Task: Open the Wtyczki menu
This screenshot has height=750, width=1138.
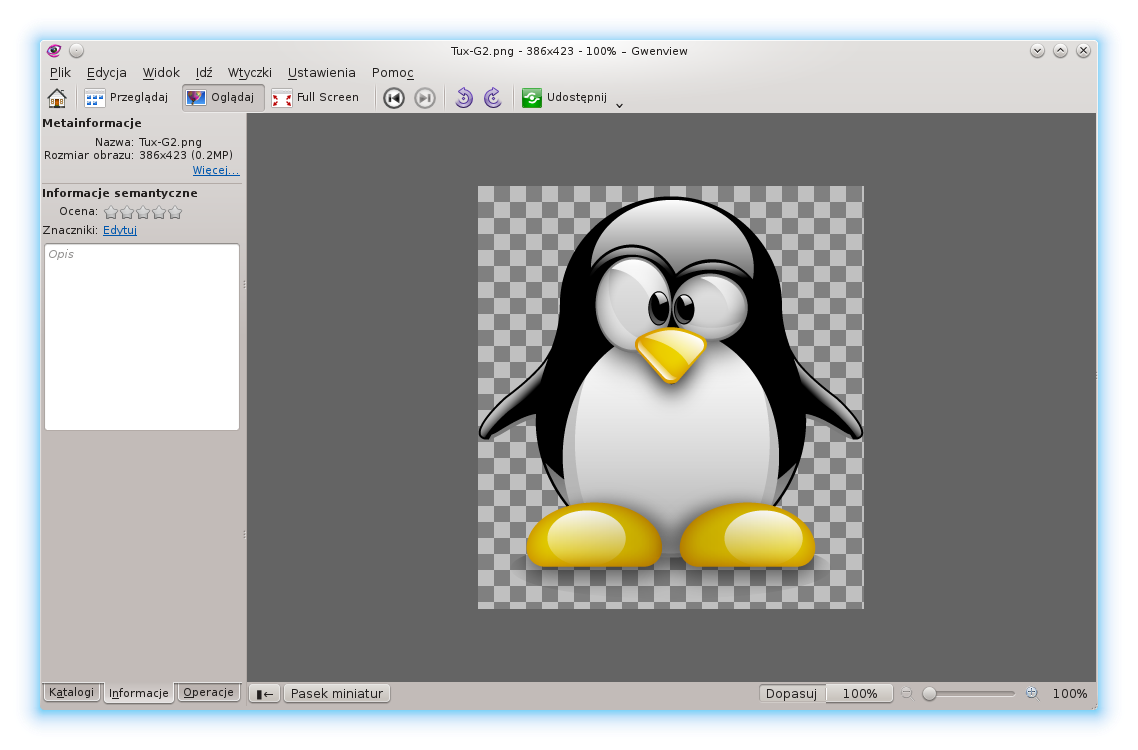Action: click(249, 73)
